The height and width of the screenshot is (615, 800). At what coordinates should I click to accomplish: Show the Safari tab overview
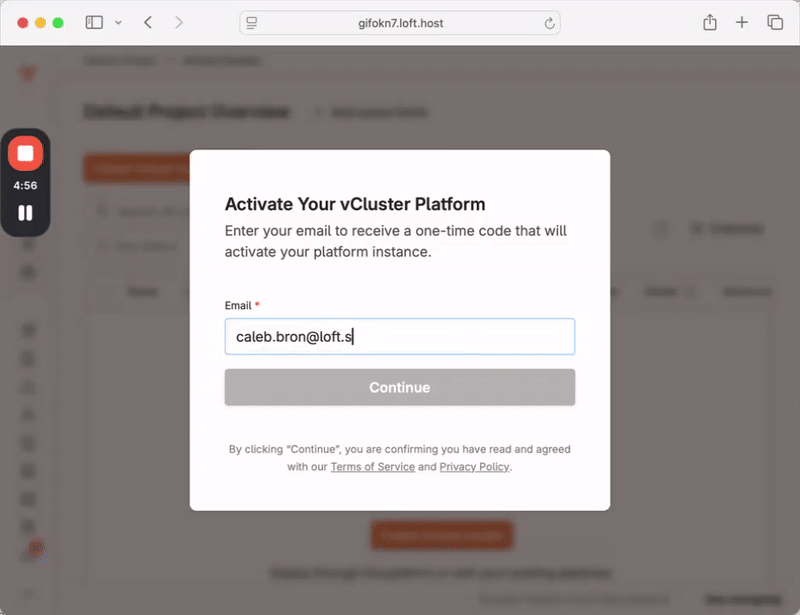pos(774,22)
